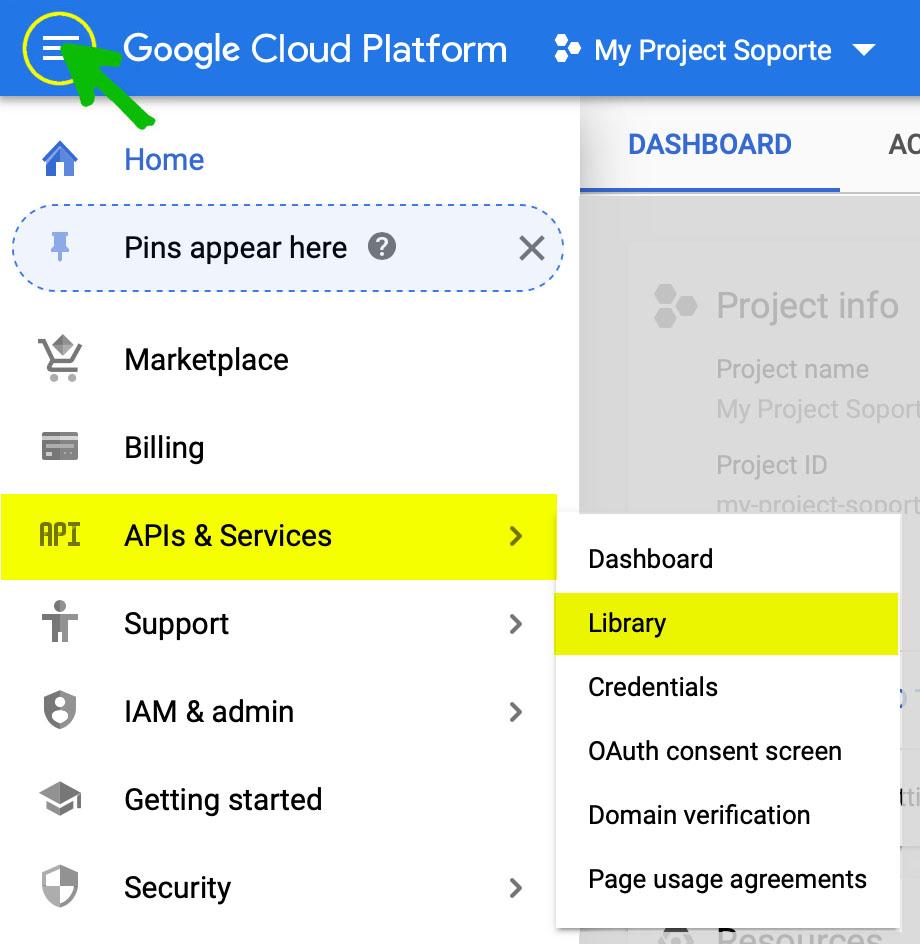Select APIs & Services menu item
Viewport: 920px width, 944px height.
point(279,536)
